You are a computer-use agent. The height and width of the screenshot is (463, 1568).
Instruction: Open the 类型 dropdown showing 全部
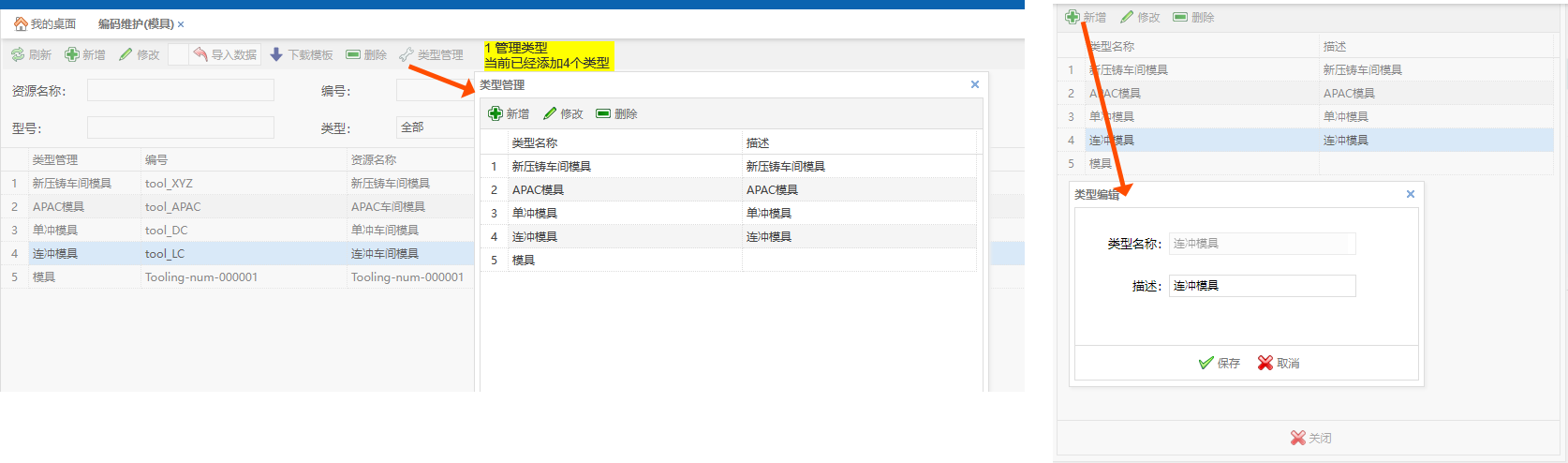(x=436, y=127)
